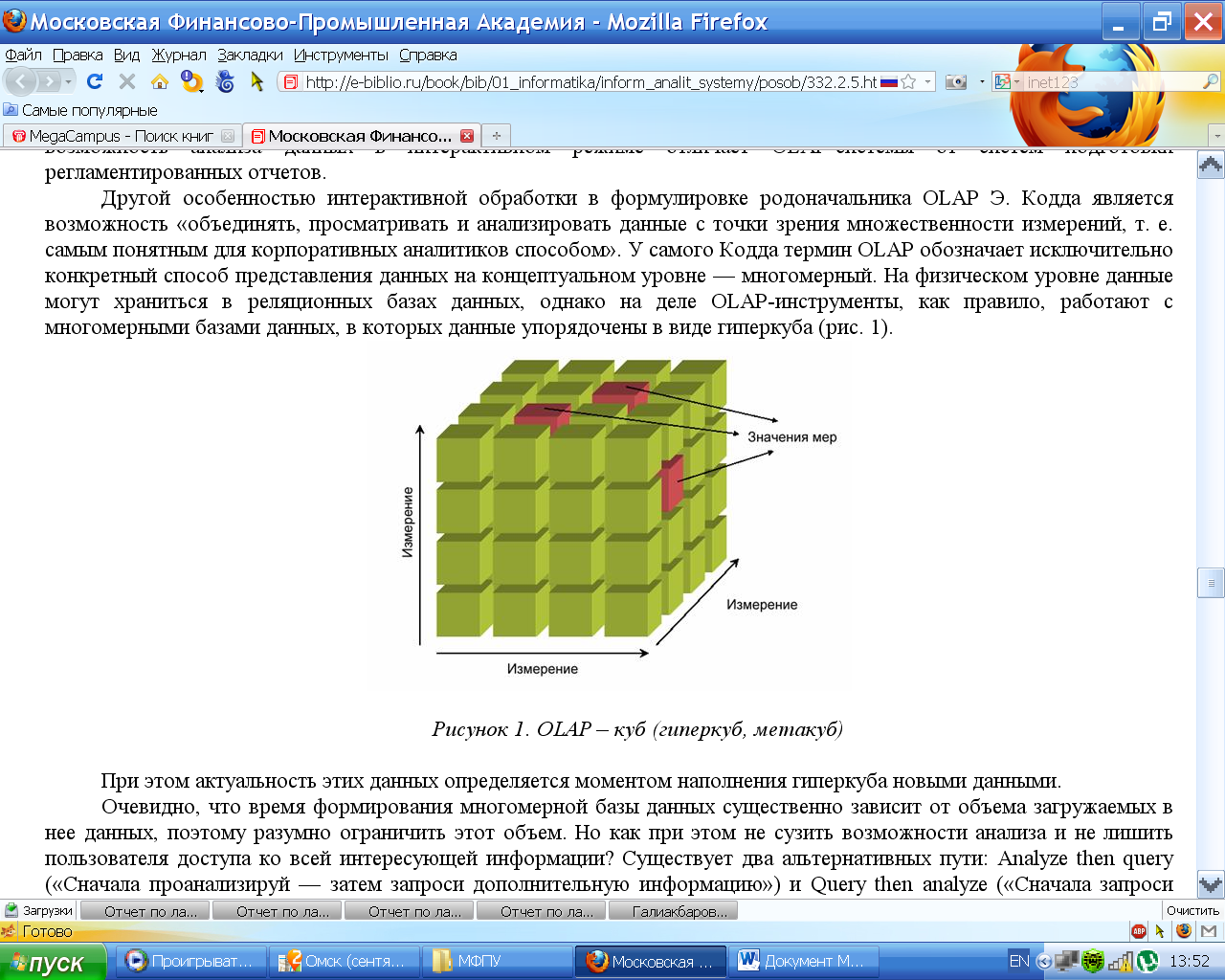
Task: Switch to the Проигрыват... taskbar window
Action: click(190, 962)
